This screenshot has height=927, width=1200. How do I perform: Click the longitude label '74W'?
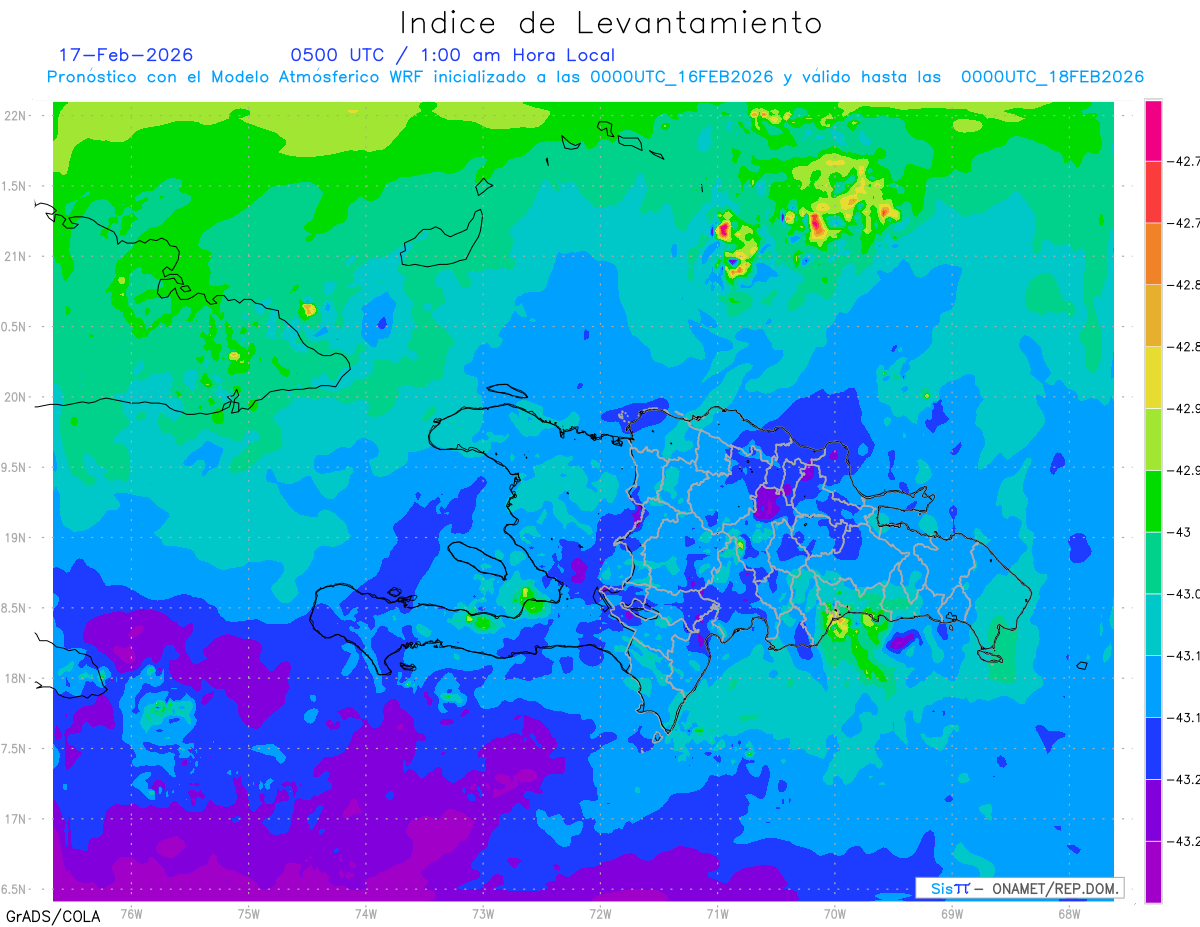coord(366,913)
